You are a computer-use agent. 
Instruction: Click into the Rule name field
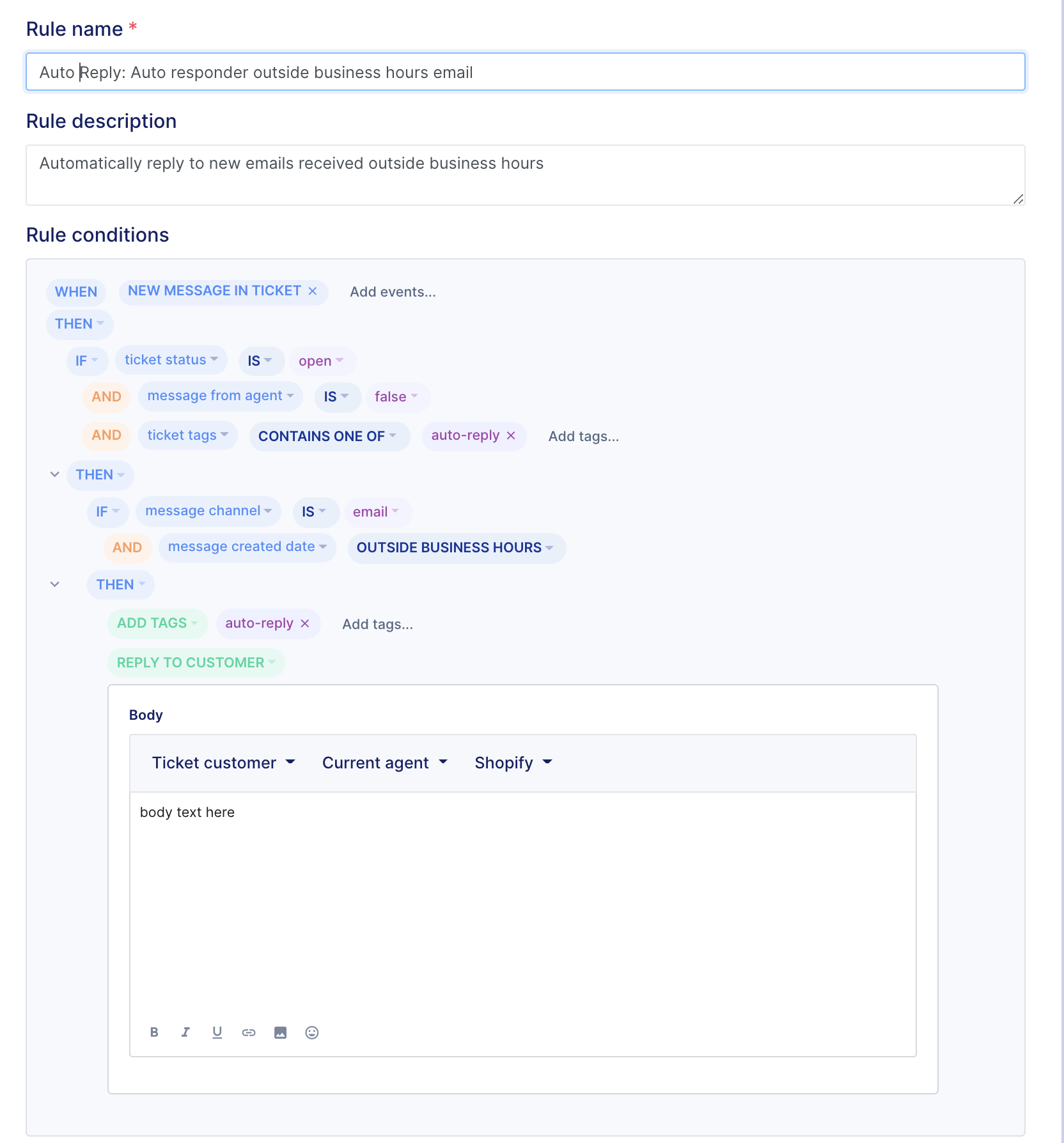(x=526, y=72)
